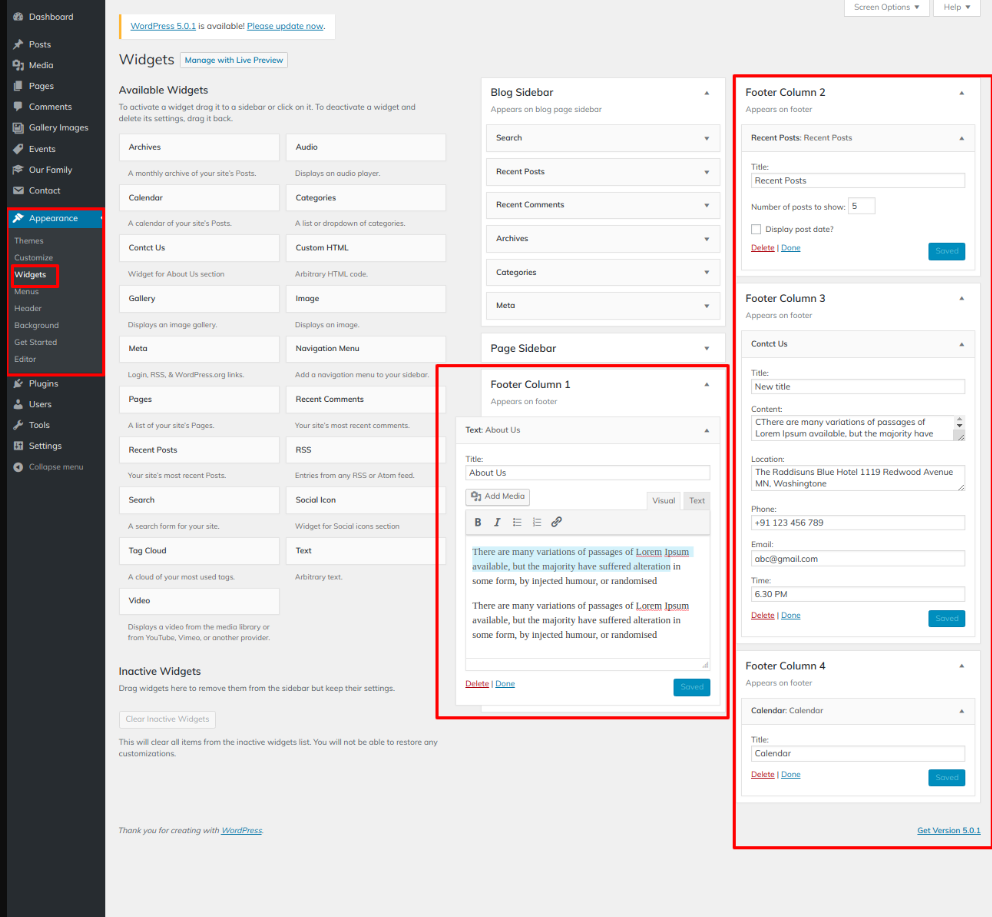Click the Please update now link
The width and height of the screenshot is (992, 917).
(x=285, y=26)
